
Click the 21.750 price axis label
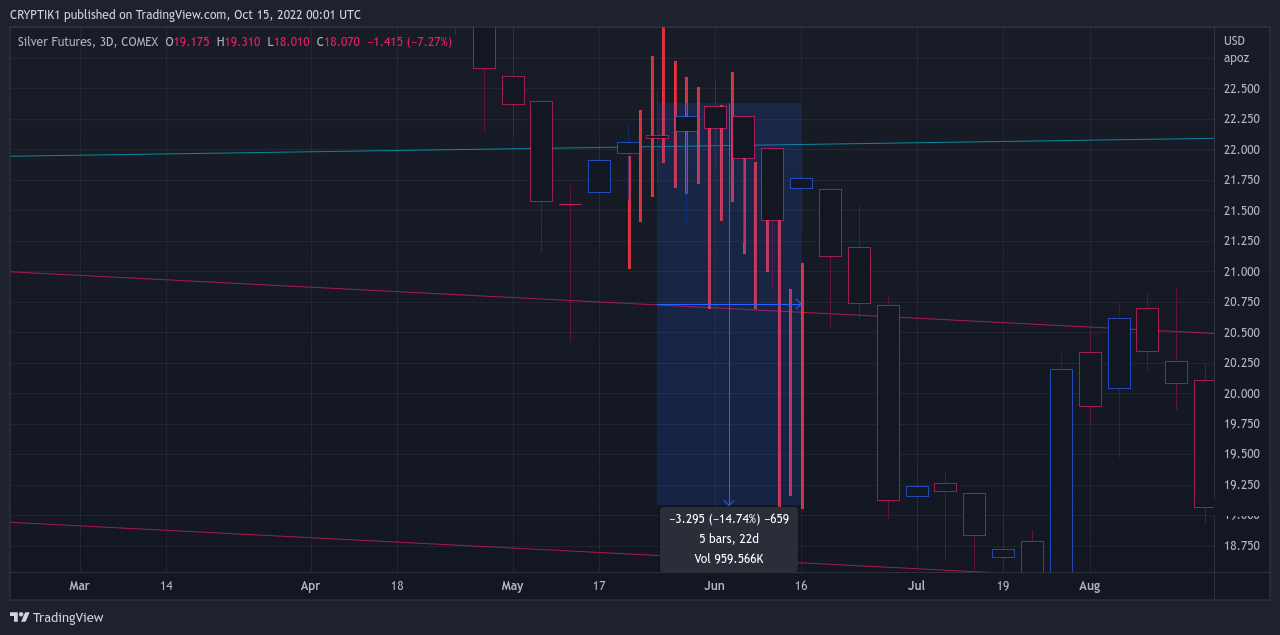[x=1241, y=180]
